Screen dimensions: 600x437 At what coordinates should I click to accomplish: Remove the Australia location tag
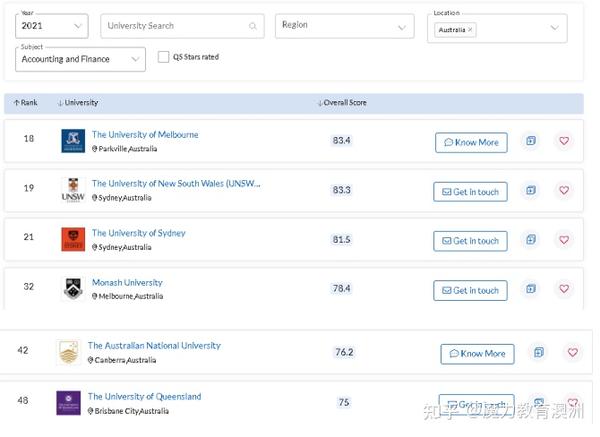(x=470, y=29)
